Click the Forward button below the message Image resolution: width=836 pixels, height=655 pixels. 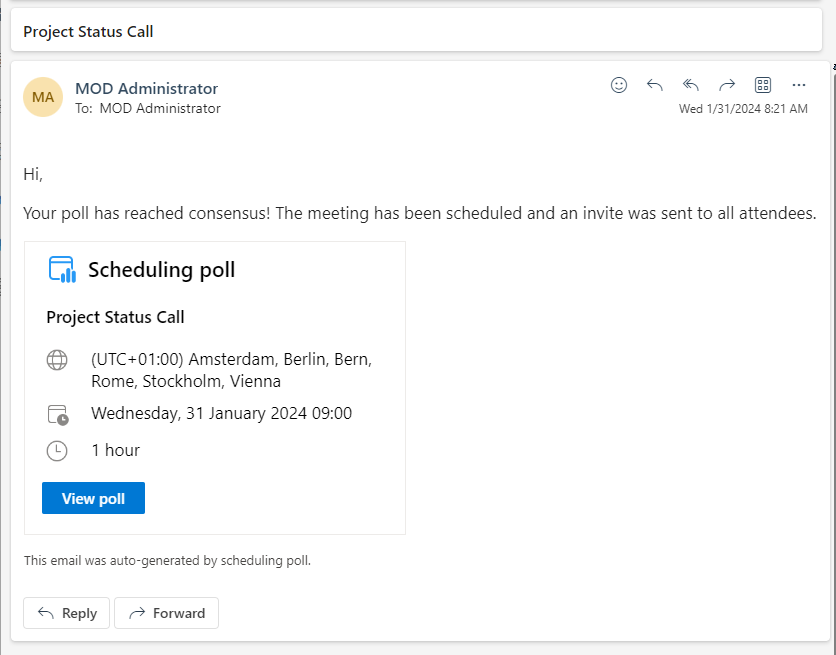(166, 613)
